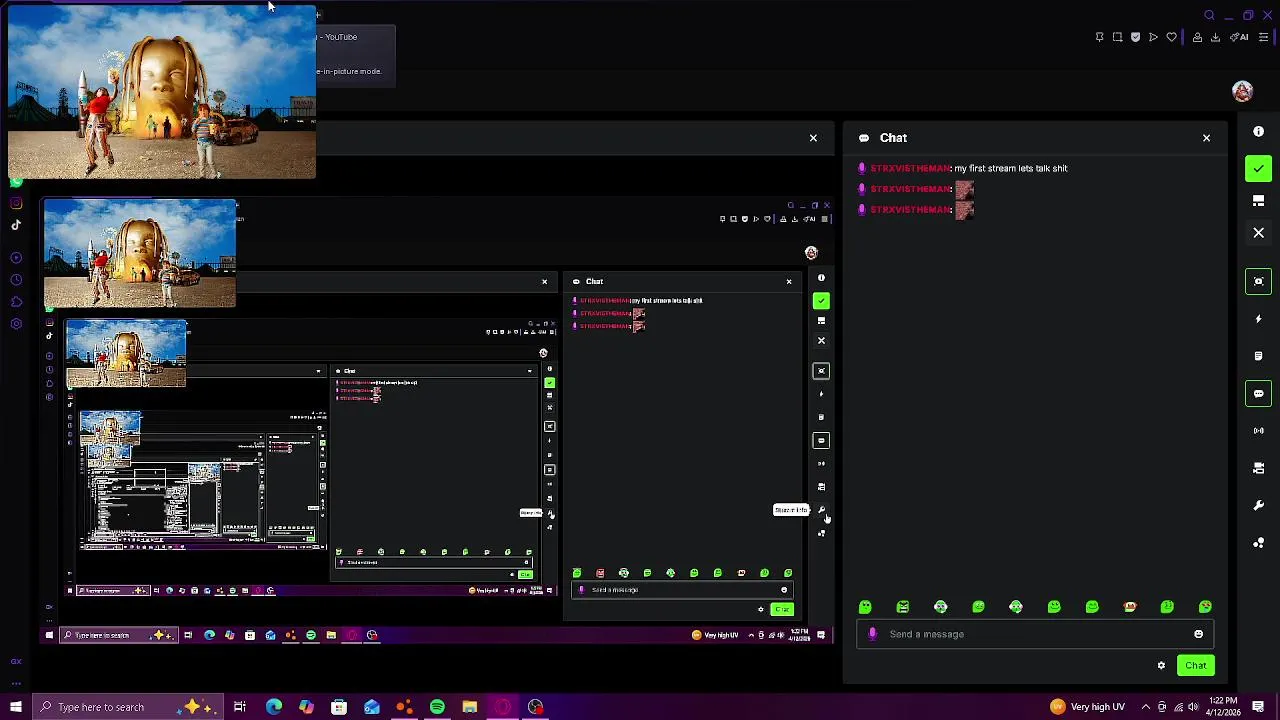Select the second angry green emote

click(903, 607)
